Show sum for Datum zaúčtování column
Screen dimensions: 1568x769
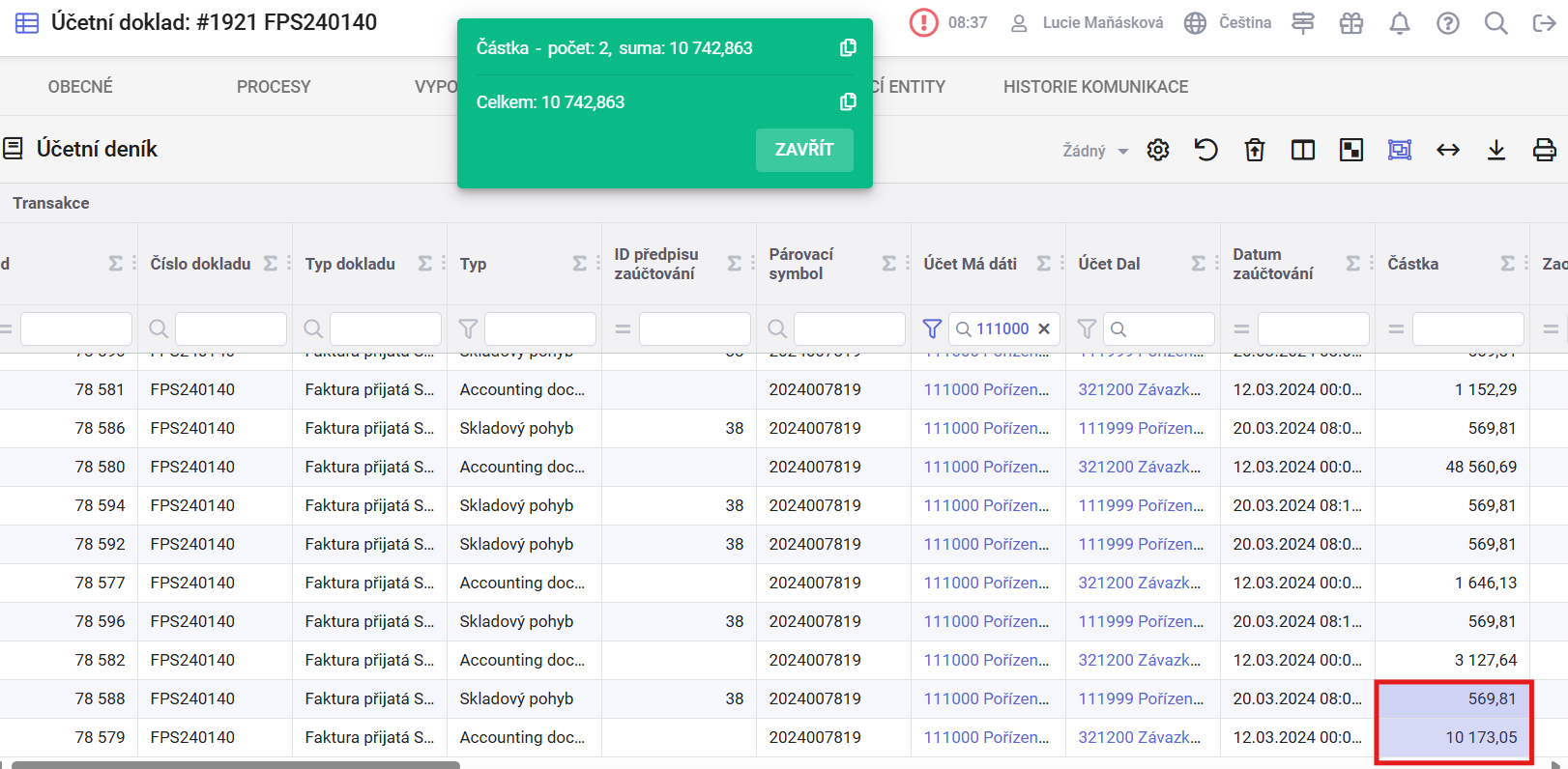1353,264
